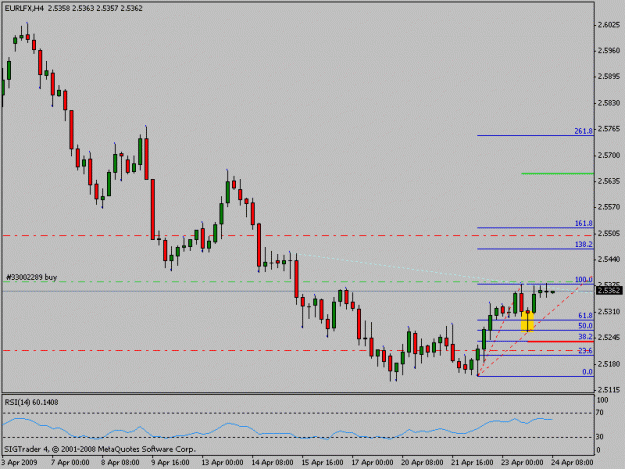Screen dimensions: 625x469
Task: Click the 2.5700 price axis label
Action: (x=609, y=155)
